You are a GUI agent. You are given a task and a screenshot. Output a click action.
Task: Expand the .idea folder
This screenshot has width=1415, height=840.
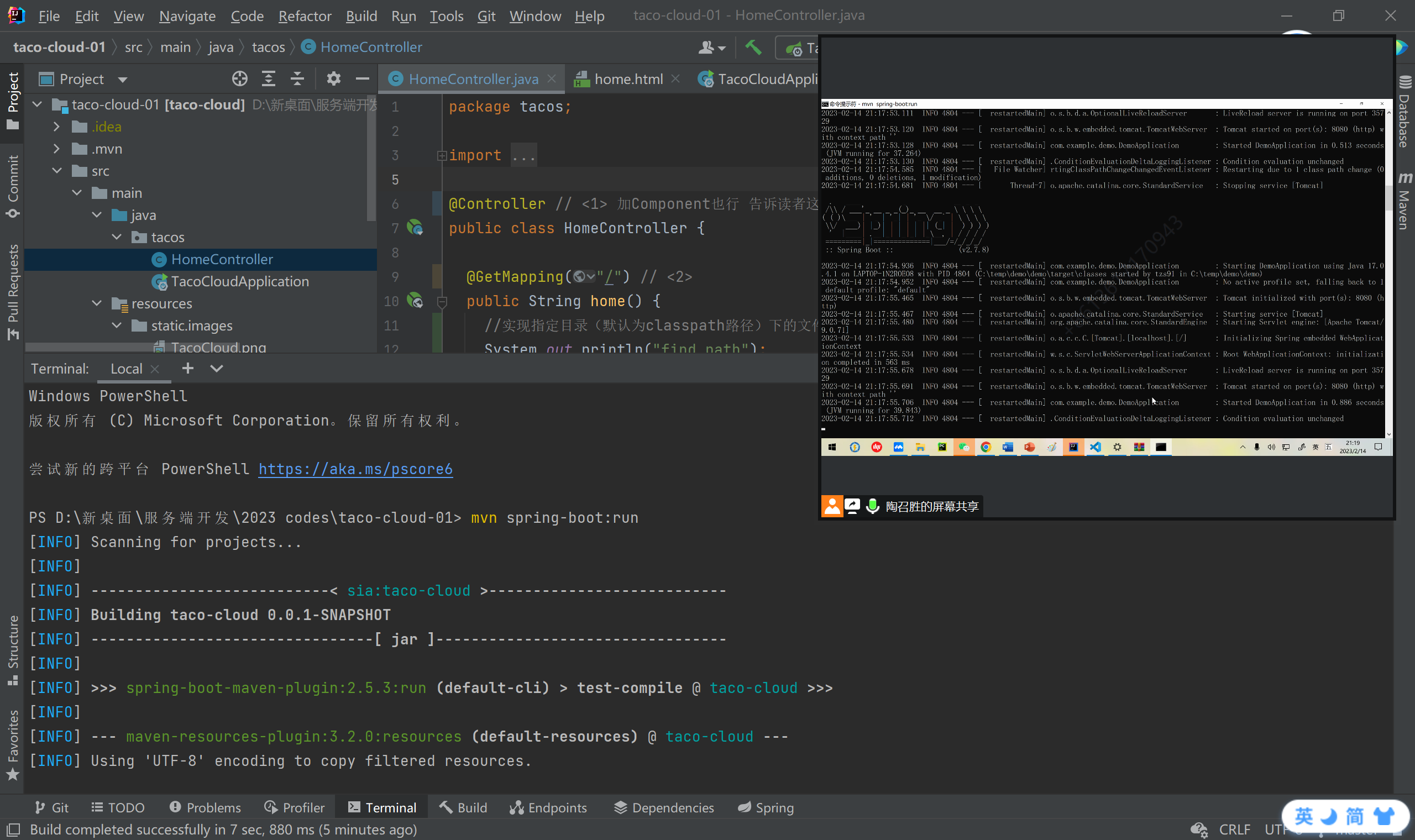pyautogui.click(x=56, y=127)
